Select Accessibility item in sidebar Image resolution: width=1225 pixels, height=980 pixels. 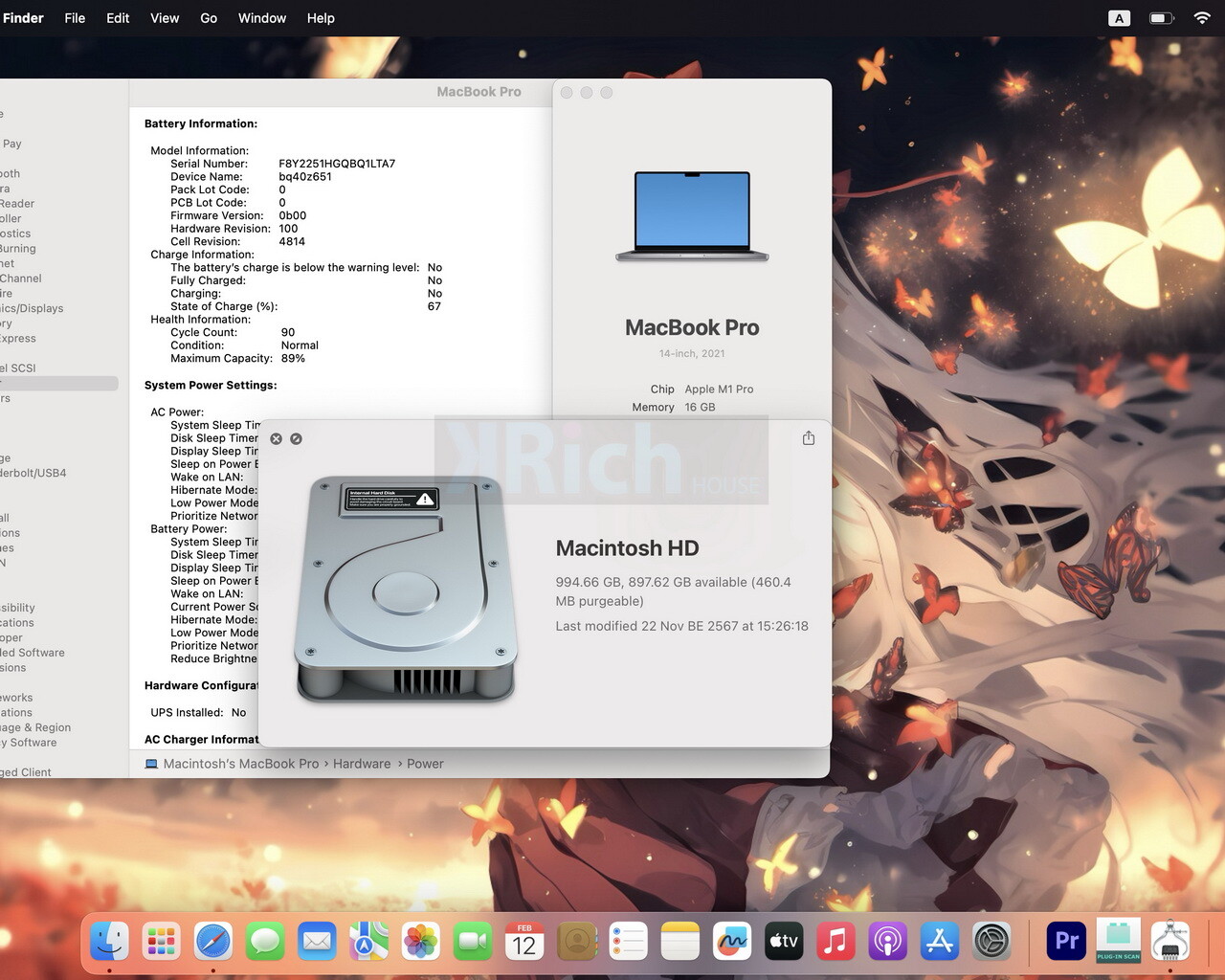pos(17,608)
